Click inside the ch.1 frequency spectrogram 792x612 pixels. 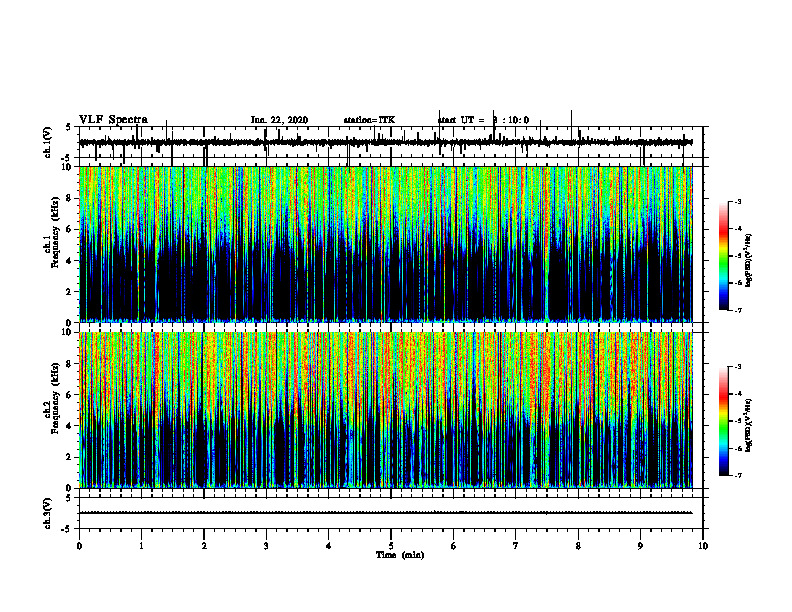386,244
